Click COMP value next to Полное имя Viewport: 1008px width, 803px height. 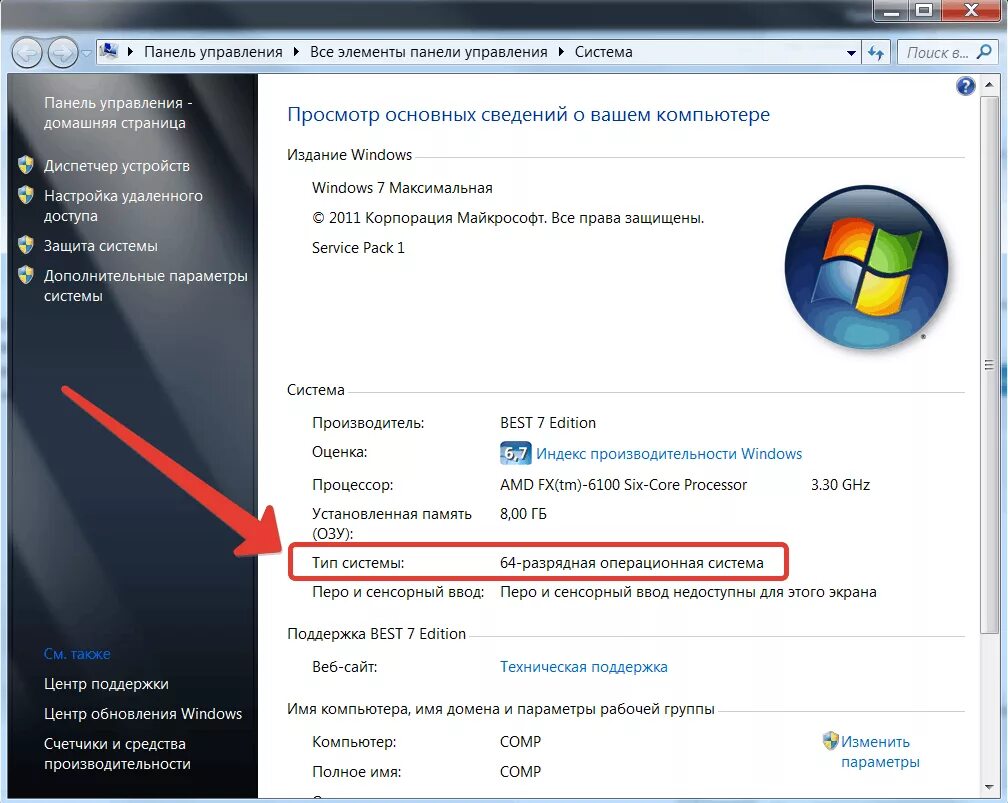pos(521,771)
